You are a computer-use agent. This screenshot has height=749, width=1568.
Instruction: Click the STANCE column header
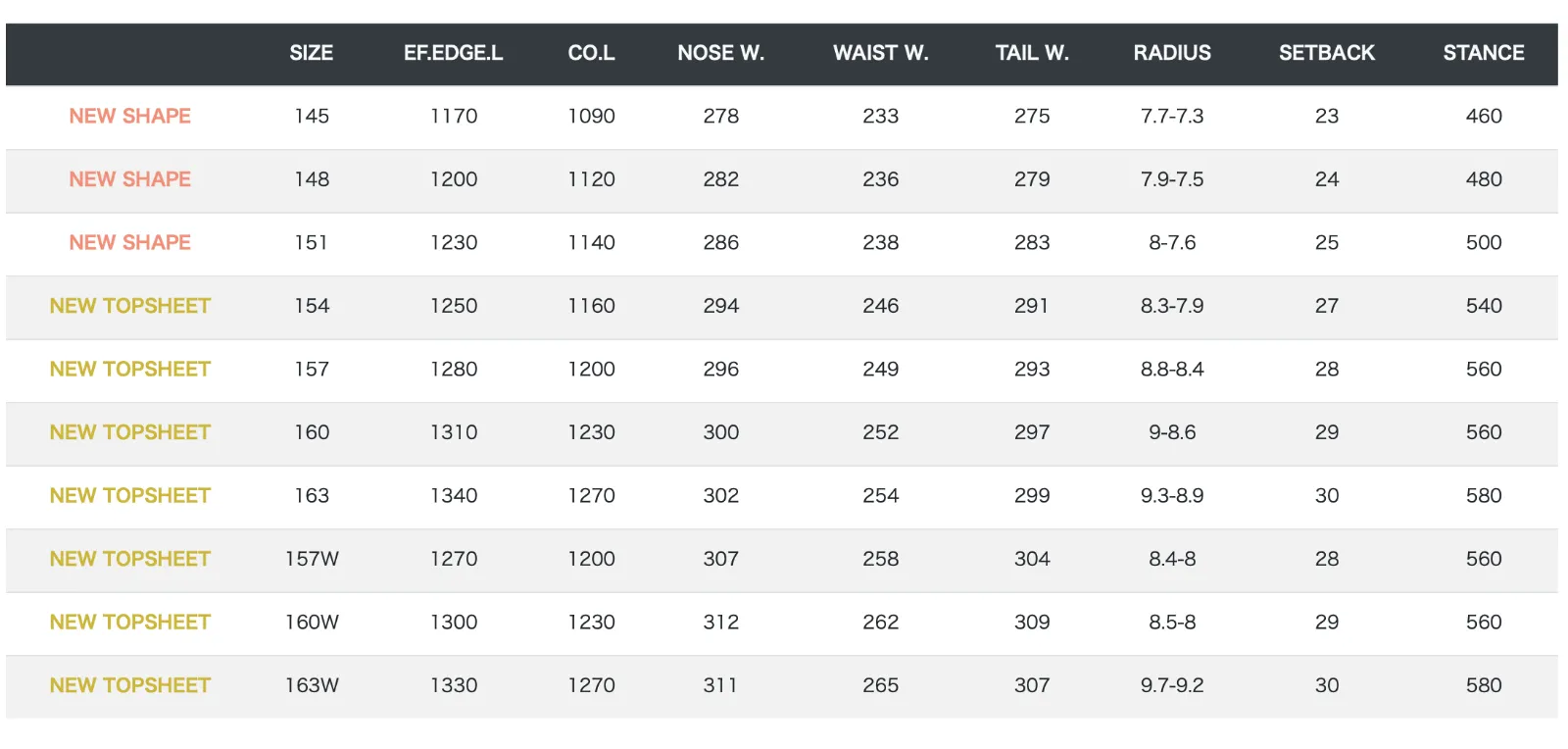pyautogui.click(x=1483, y=53)
